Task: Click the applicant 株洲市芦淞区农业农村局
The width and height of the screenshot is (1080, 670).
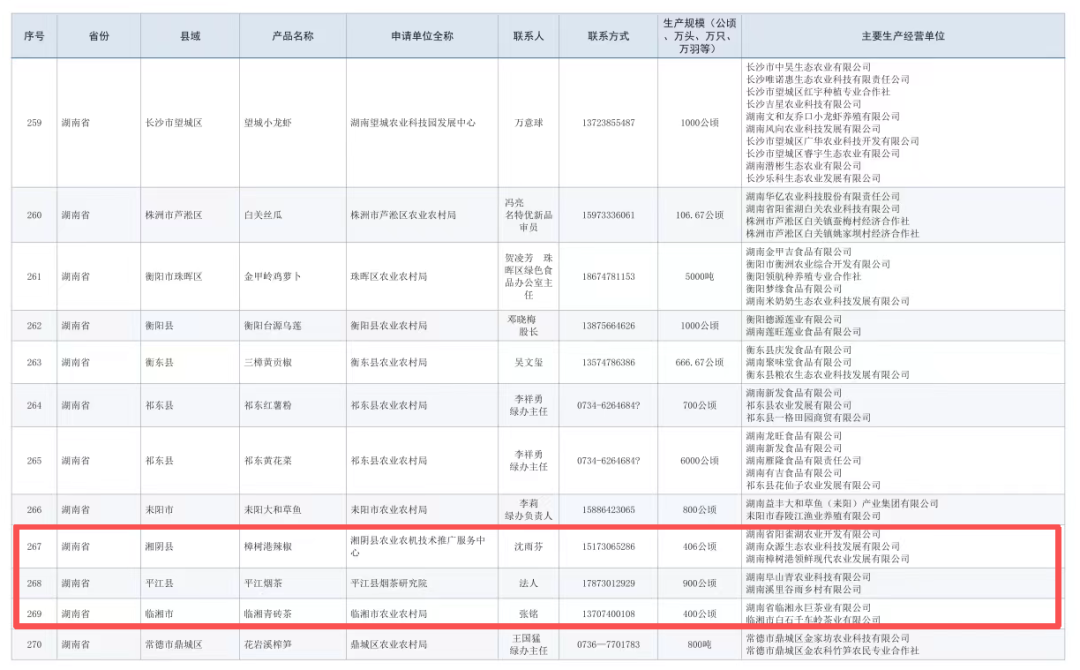Action: [x=403, y=215]
